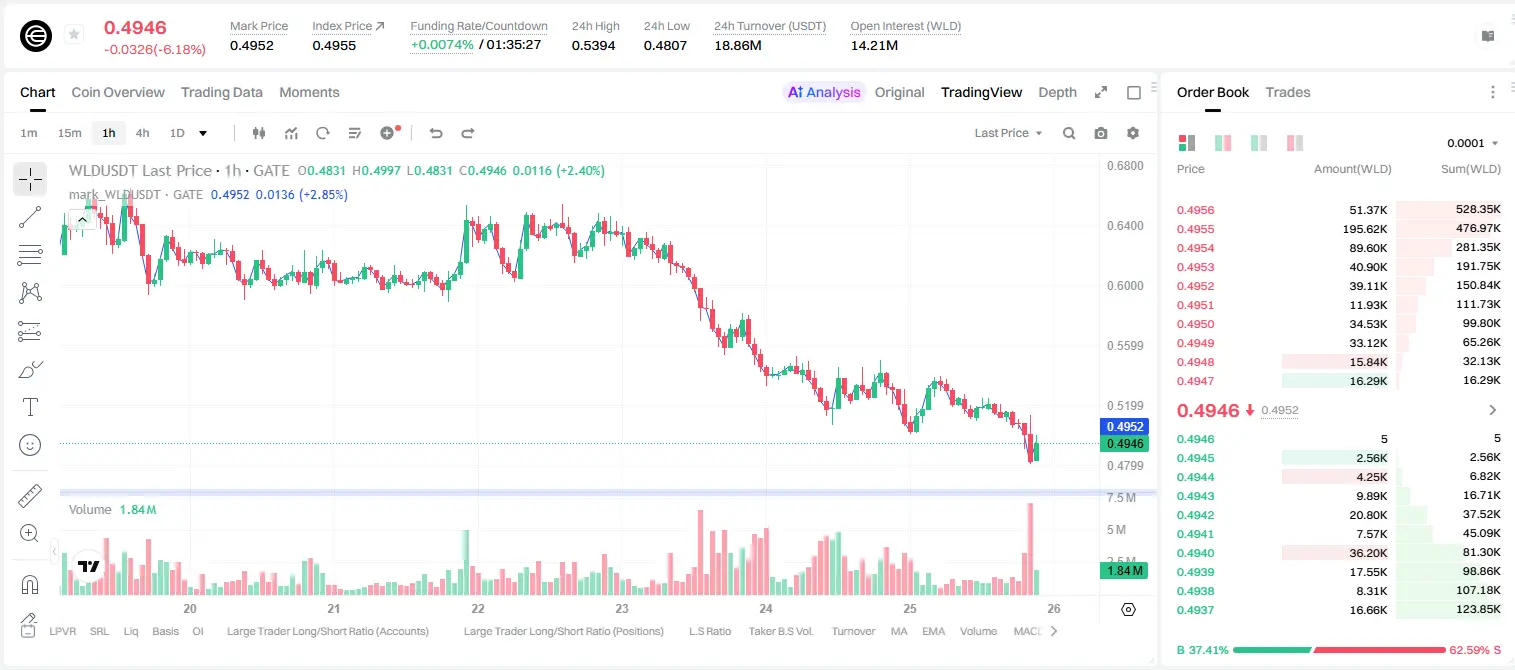Open the candlestick chart type icon
Screen dimensions: 1515x670
tap(259, 133)
